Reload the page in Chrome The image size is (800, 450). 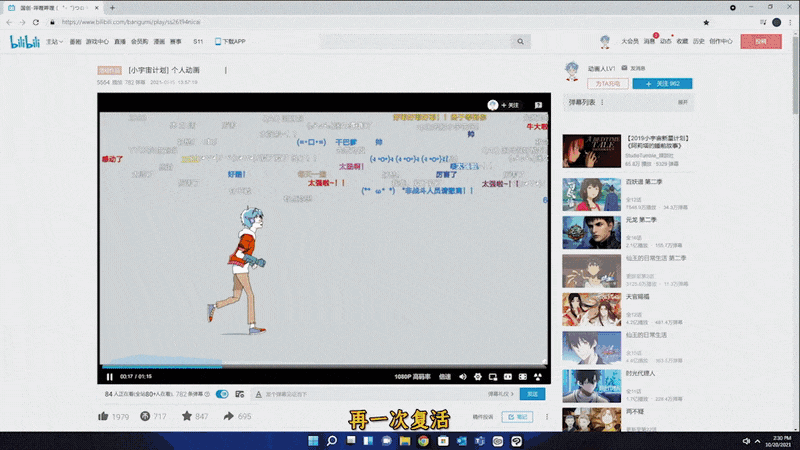36,22
